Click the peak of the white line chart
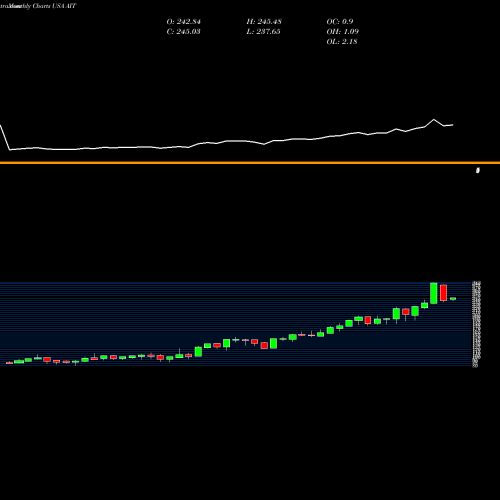 pos(434,119)
